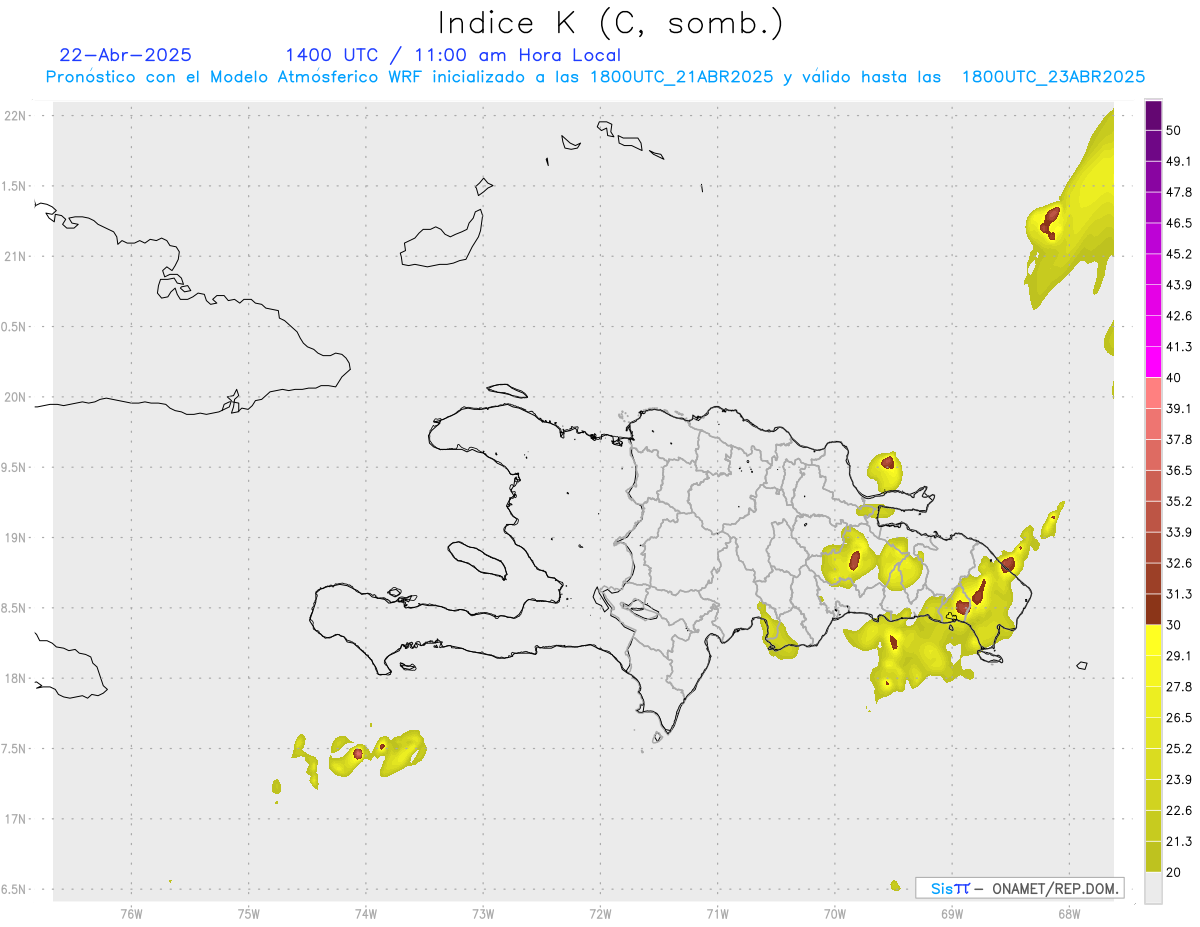Screen dimensions: 1200x927
Task: Click colorbar value "50"
Action: point(1175,130)
